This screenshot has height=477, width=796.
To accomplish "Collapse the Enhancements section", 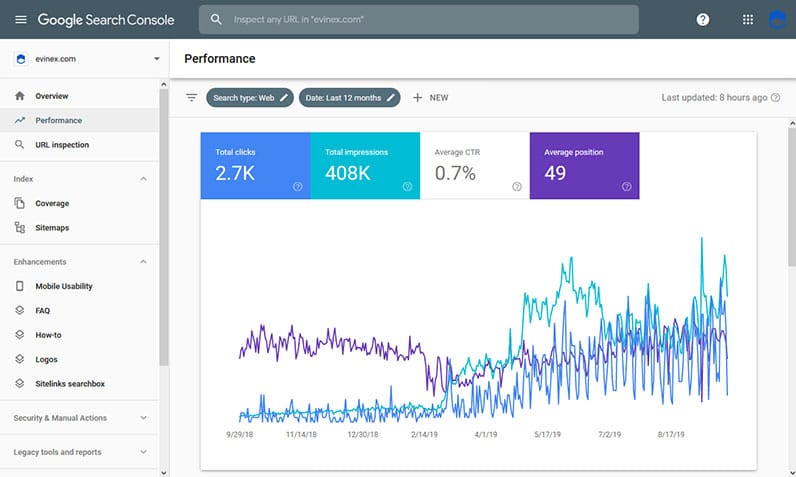I will coord(144,262).
